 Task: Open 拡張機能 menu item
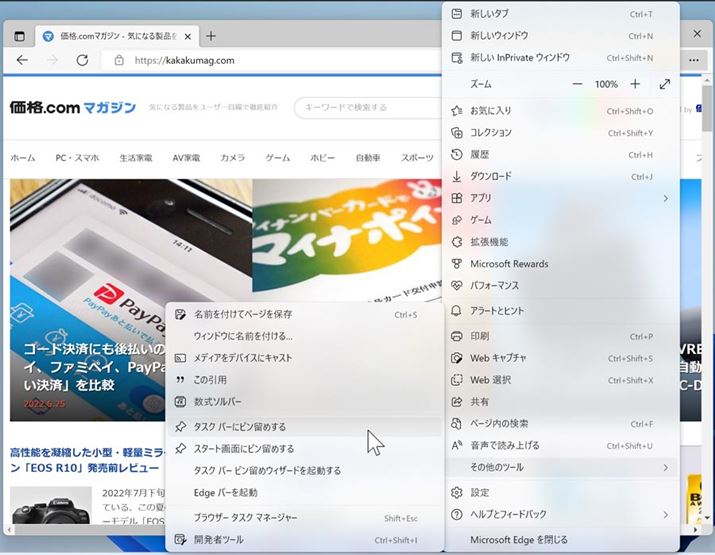pyautogui.click(x=560, y=242)
